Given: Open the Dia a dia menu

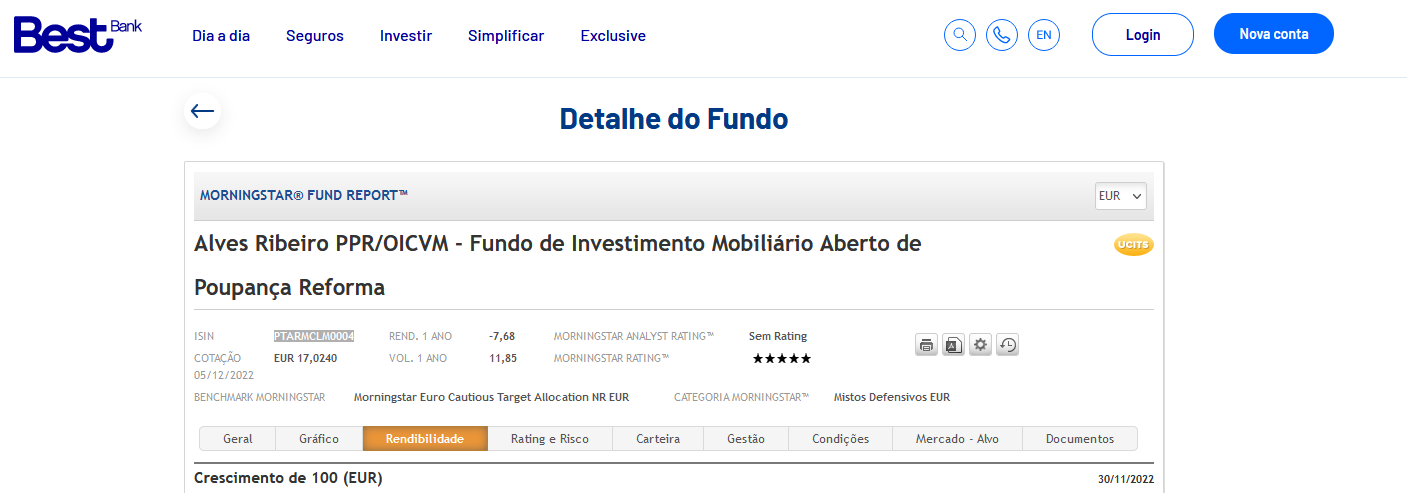Looking at the screenshot, I should click(x=221, y=36).
